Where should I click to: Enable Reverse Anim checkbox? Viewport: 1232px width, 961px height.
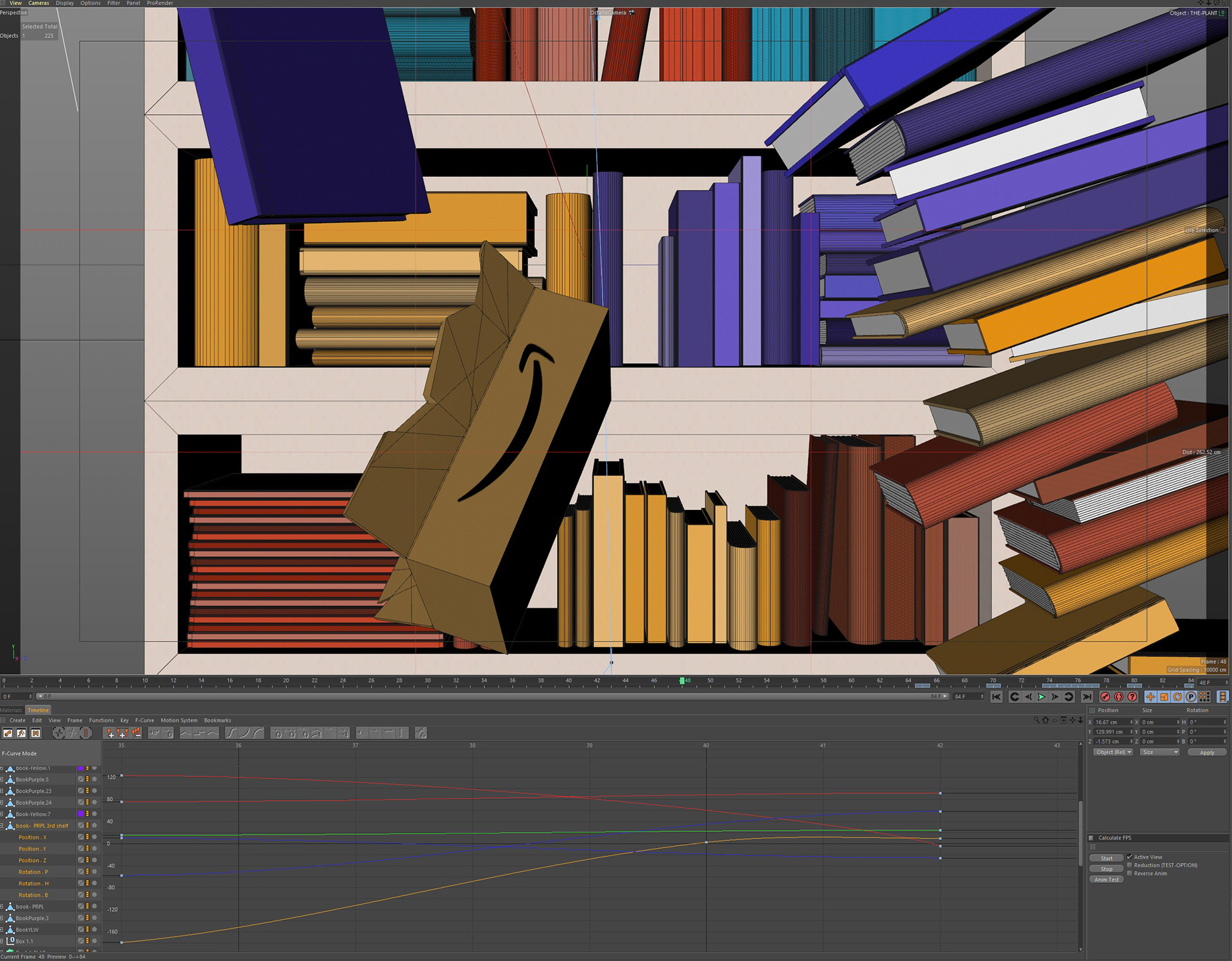point(1129,874)
